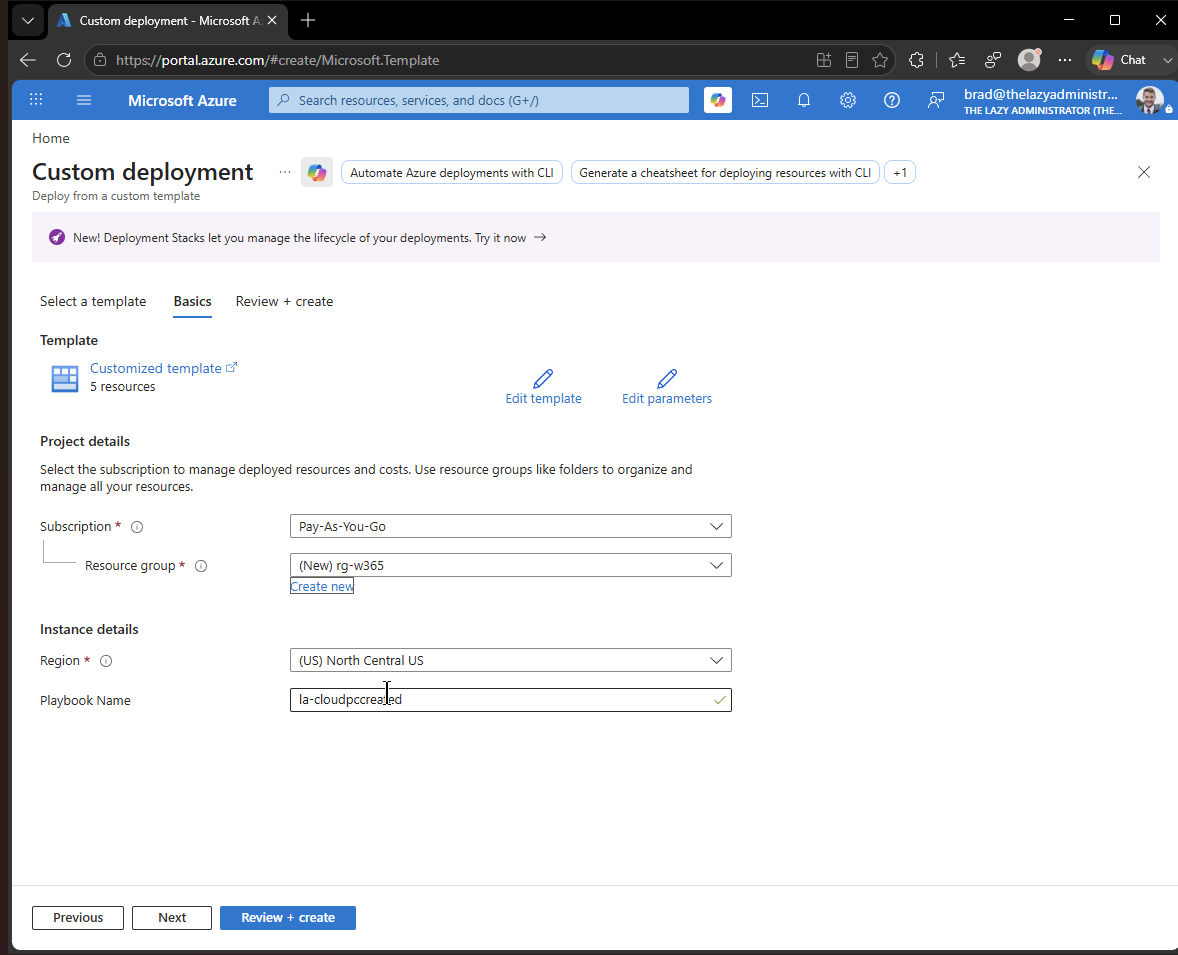Click the Next button
1178x955 pixels.
pyautogui.click(x=172, y=917)
